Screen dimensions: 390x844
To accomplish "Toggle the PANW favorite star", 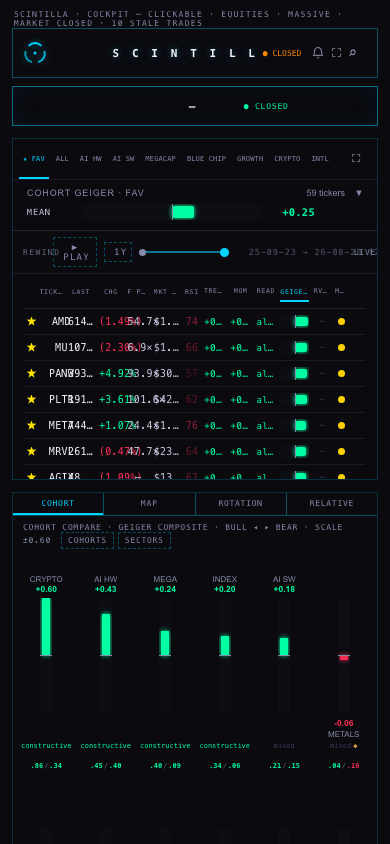I will 31,373.
